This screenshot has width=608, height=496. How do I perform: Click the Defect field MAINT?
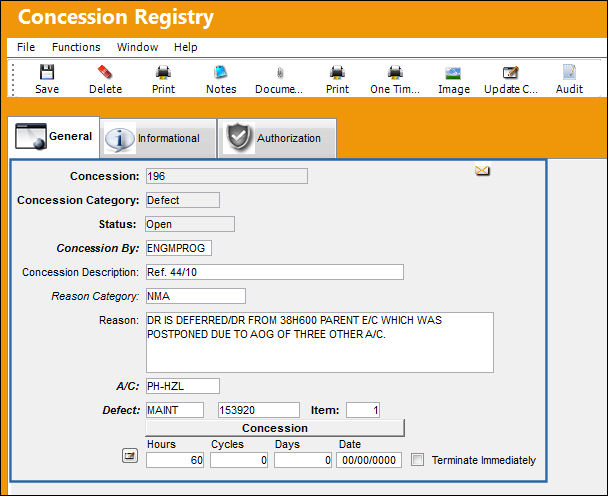click(175, 410)
